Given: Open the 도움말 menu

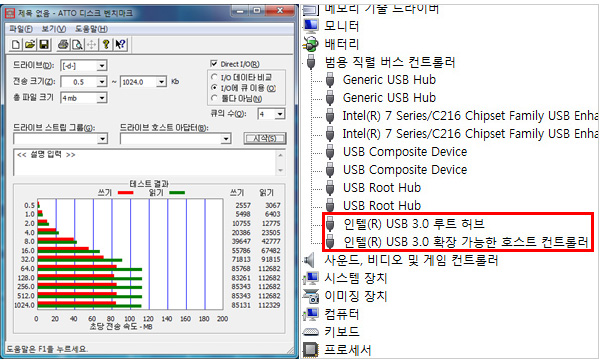Looking at the screenshot, I should click(x=91, y=29).
